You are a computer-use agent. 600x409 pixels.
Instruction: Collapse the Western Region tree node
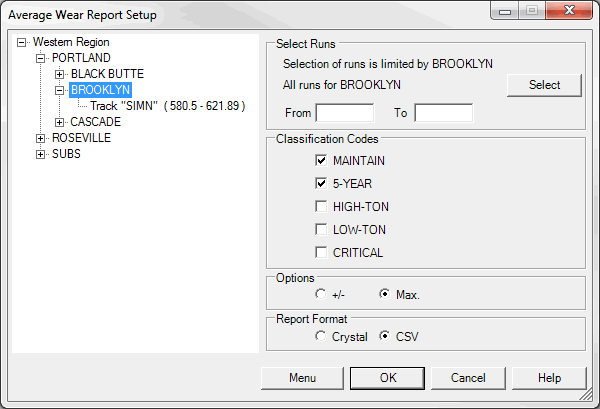point(22,43)
